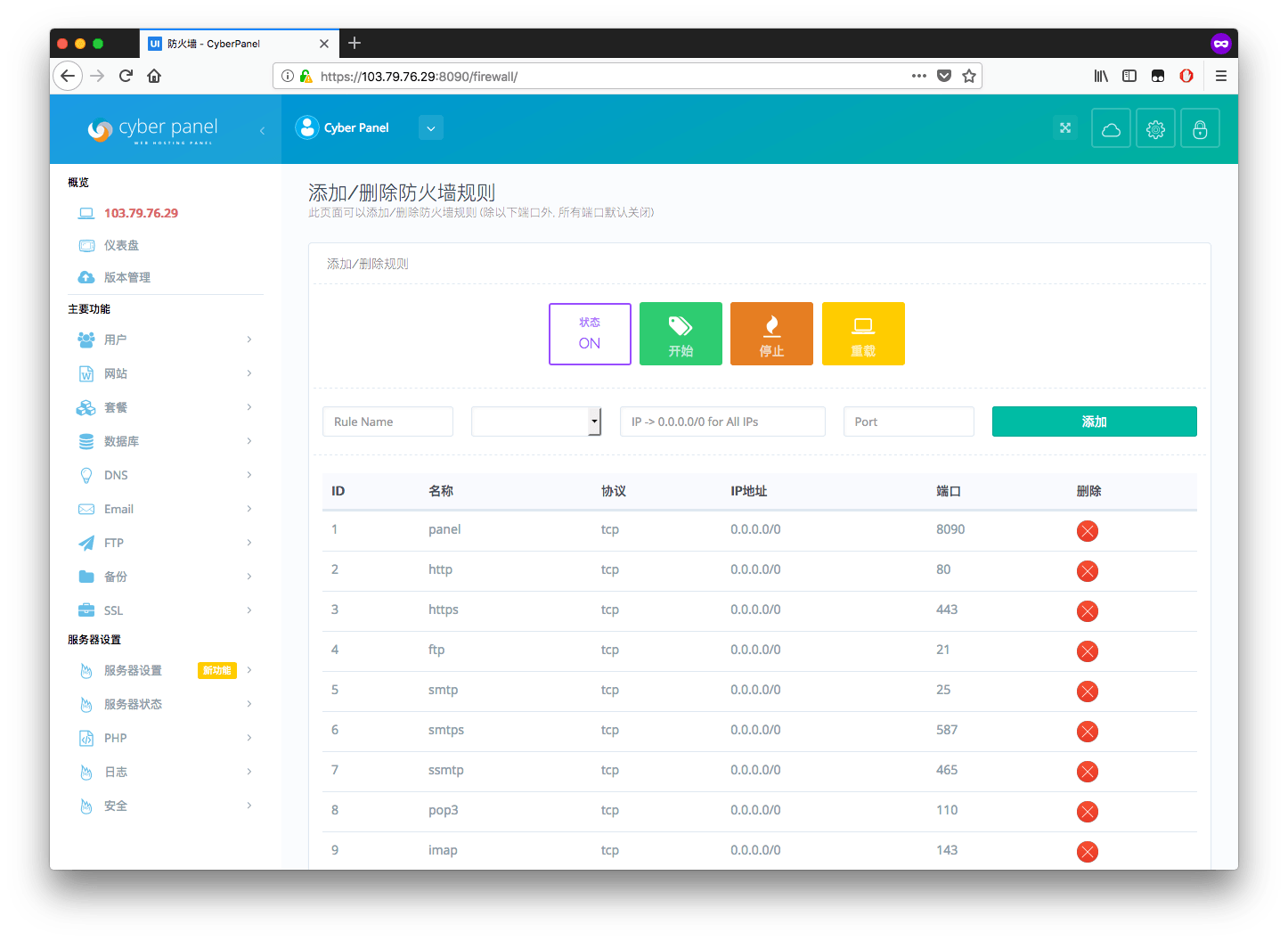Switch to the 防火墙 - CyberPanel browser tab
Image resolution: width=1288 pixels, height=941 pixels.
click(x=232, y=43)
